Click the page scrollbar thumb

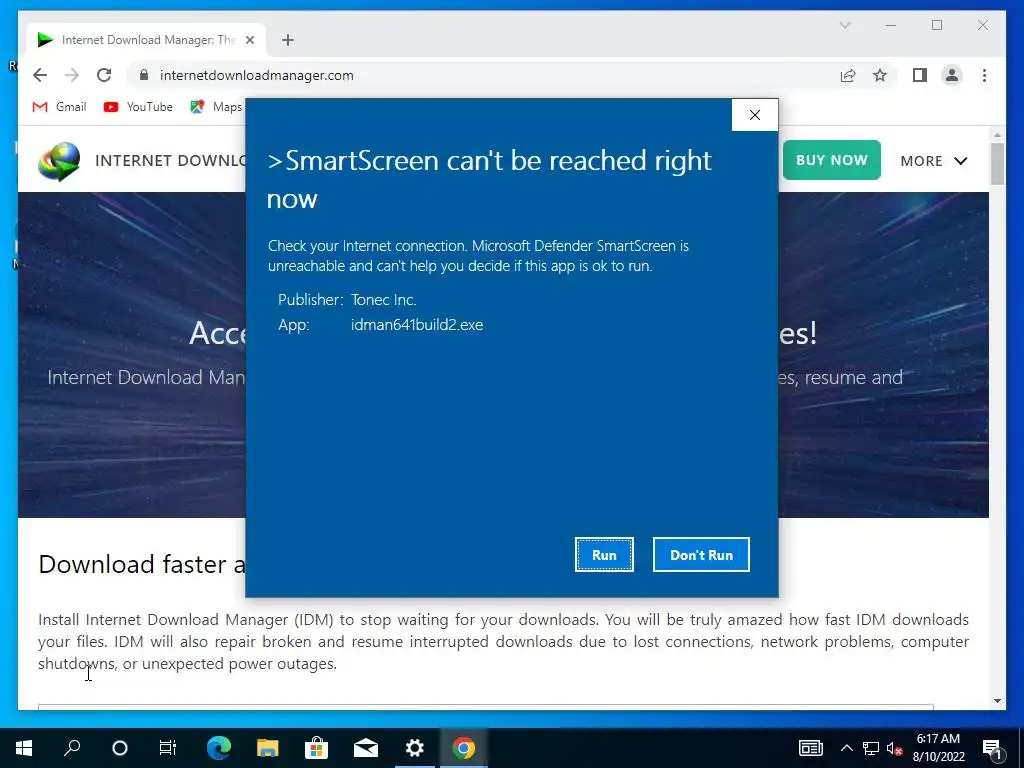point(997,163)
